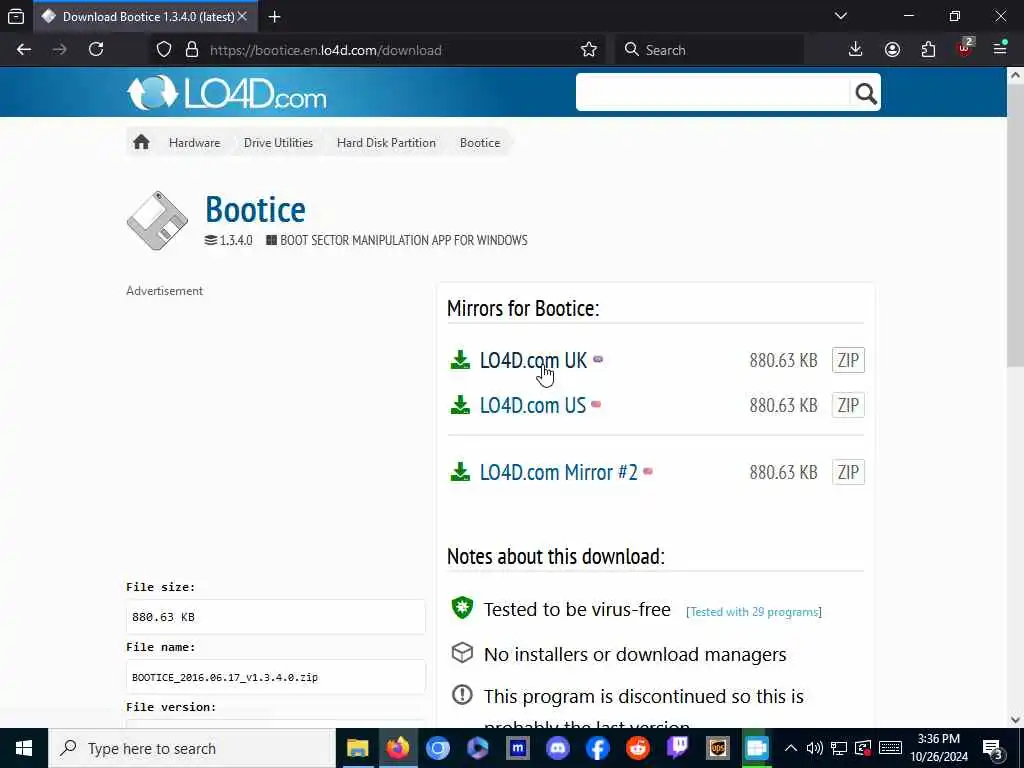
Task: Open the Tested with 29 programs link
Action: (x=754, y=612)
